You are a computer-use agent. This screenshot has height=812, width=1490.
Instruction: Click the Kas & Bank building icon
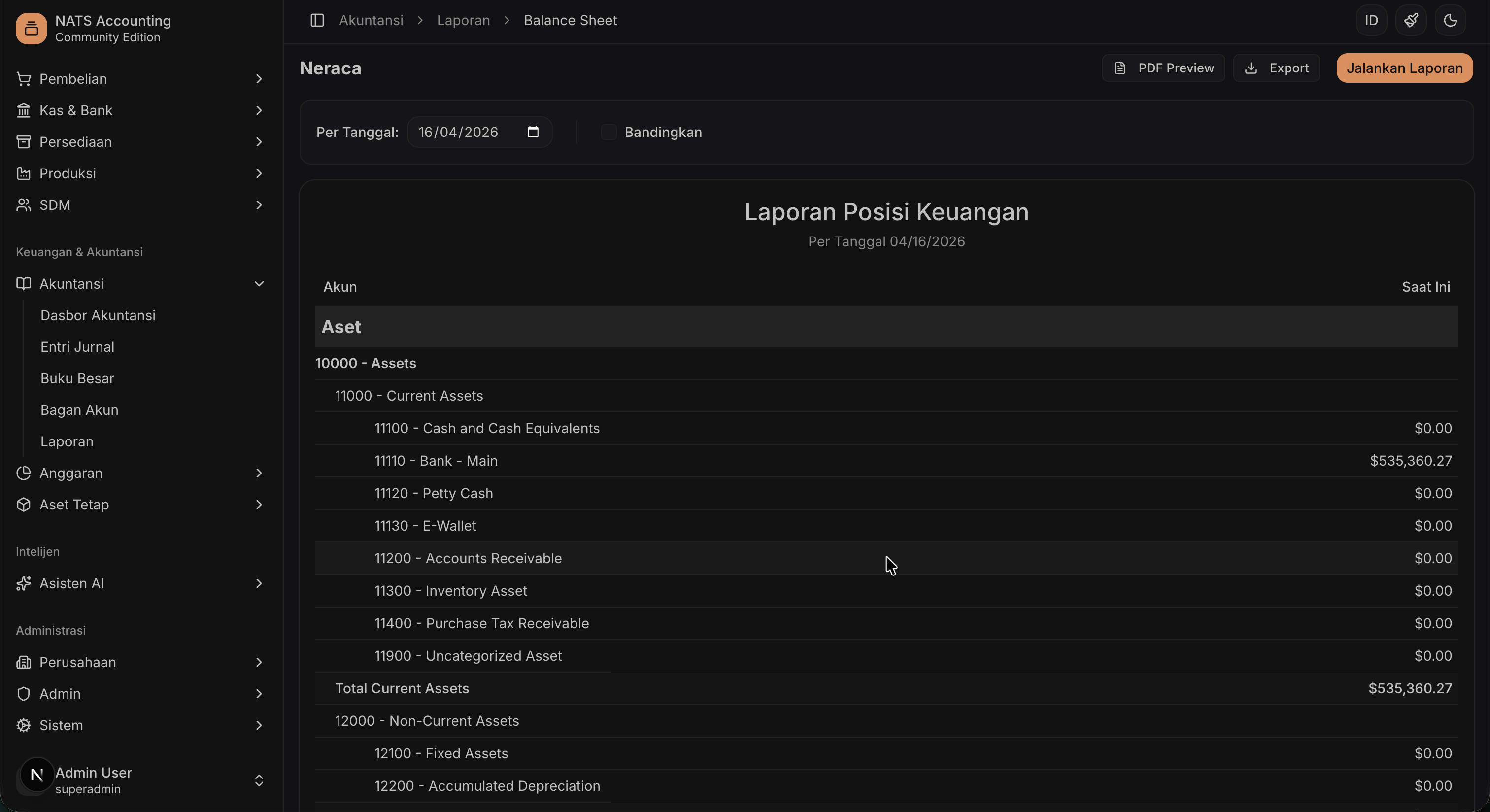click(x=24, y=110)
